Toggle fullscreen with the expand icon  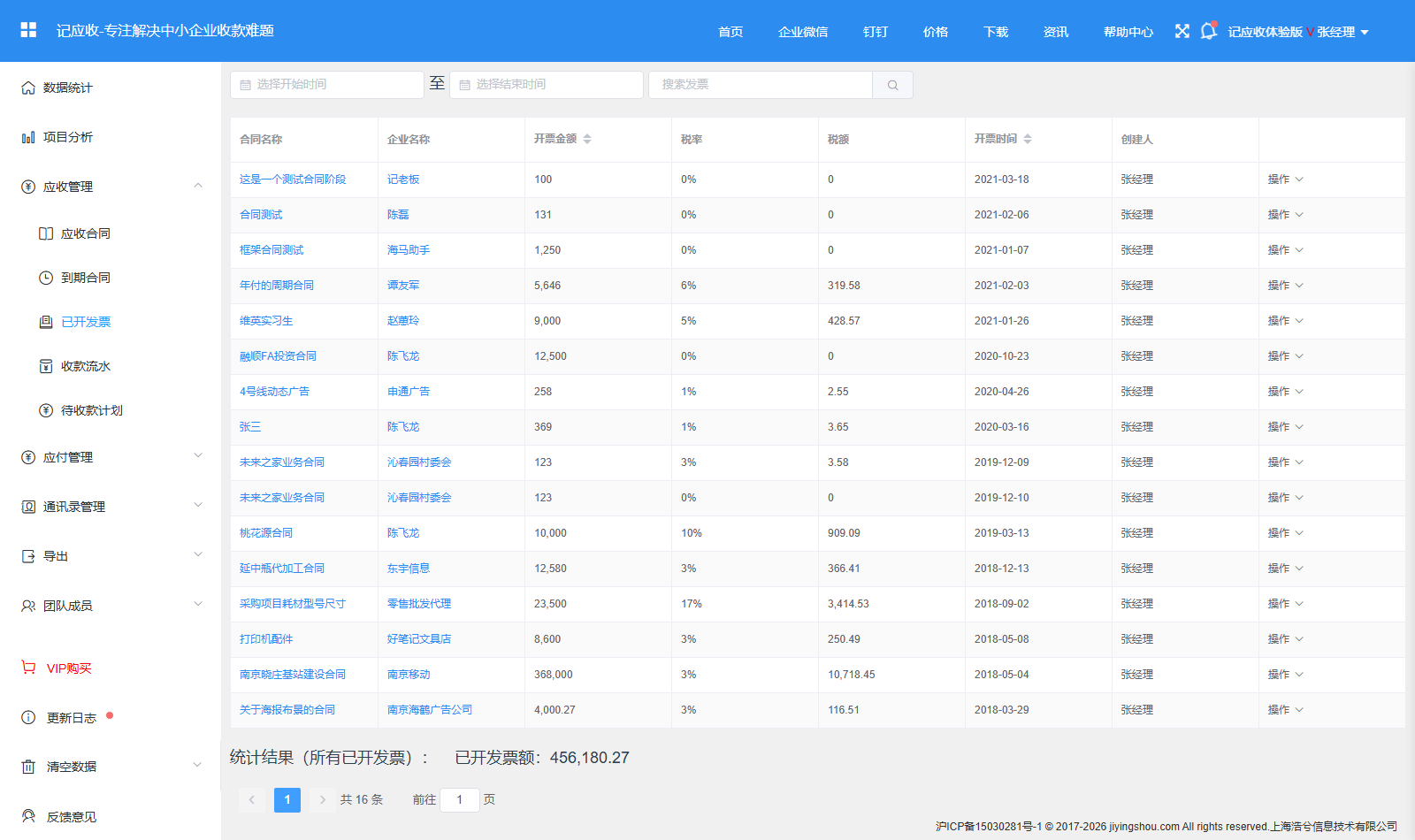(1182, 31)
